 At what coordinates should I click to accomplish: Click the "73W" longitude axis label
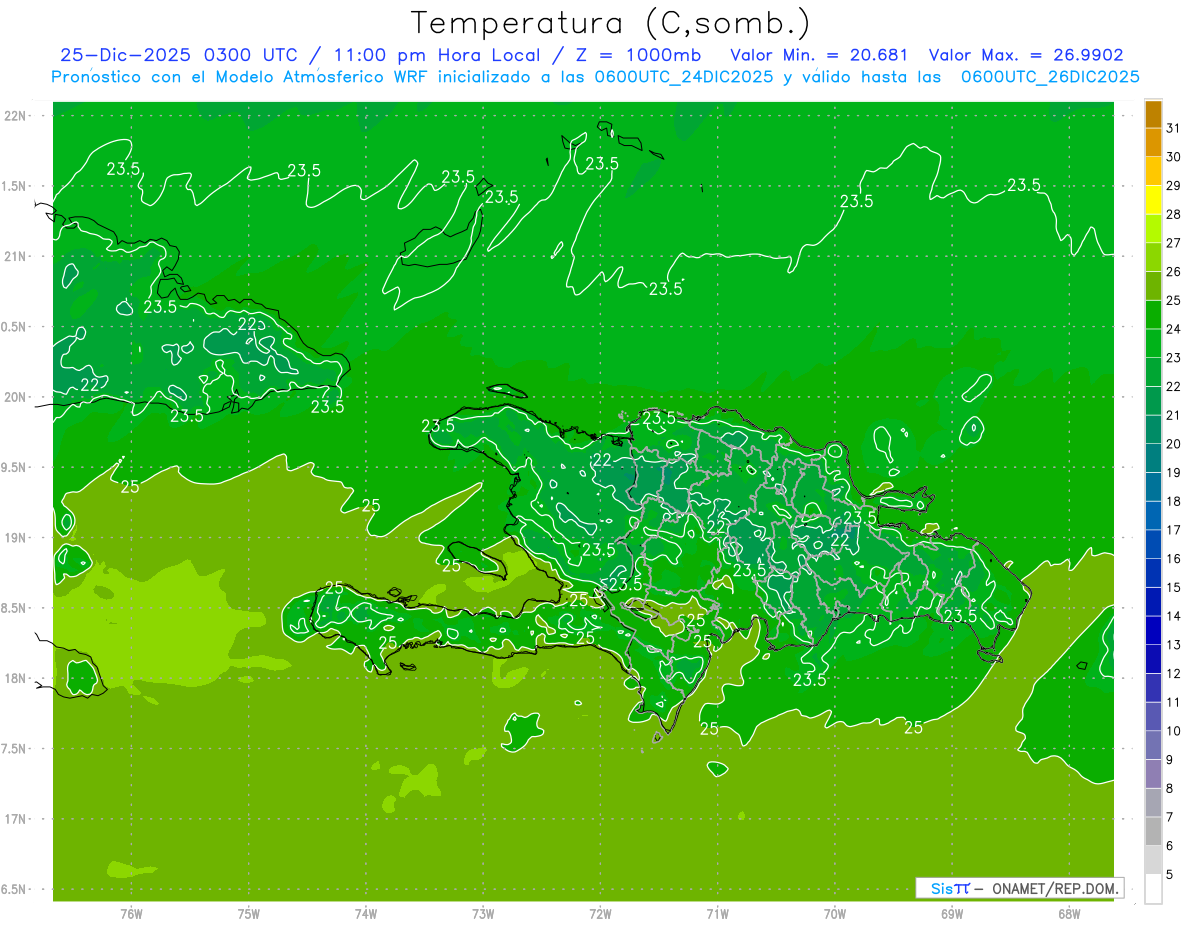[x=483, y=914]
